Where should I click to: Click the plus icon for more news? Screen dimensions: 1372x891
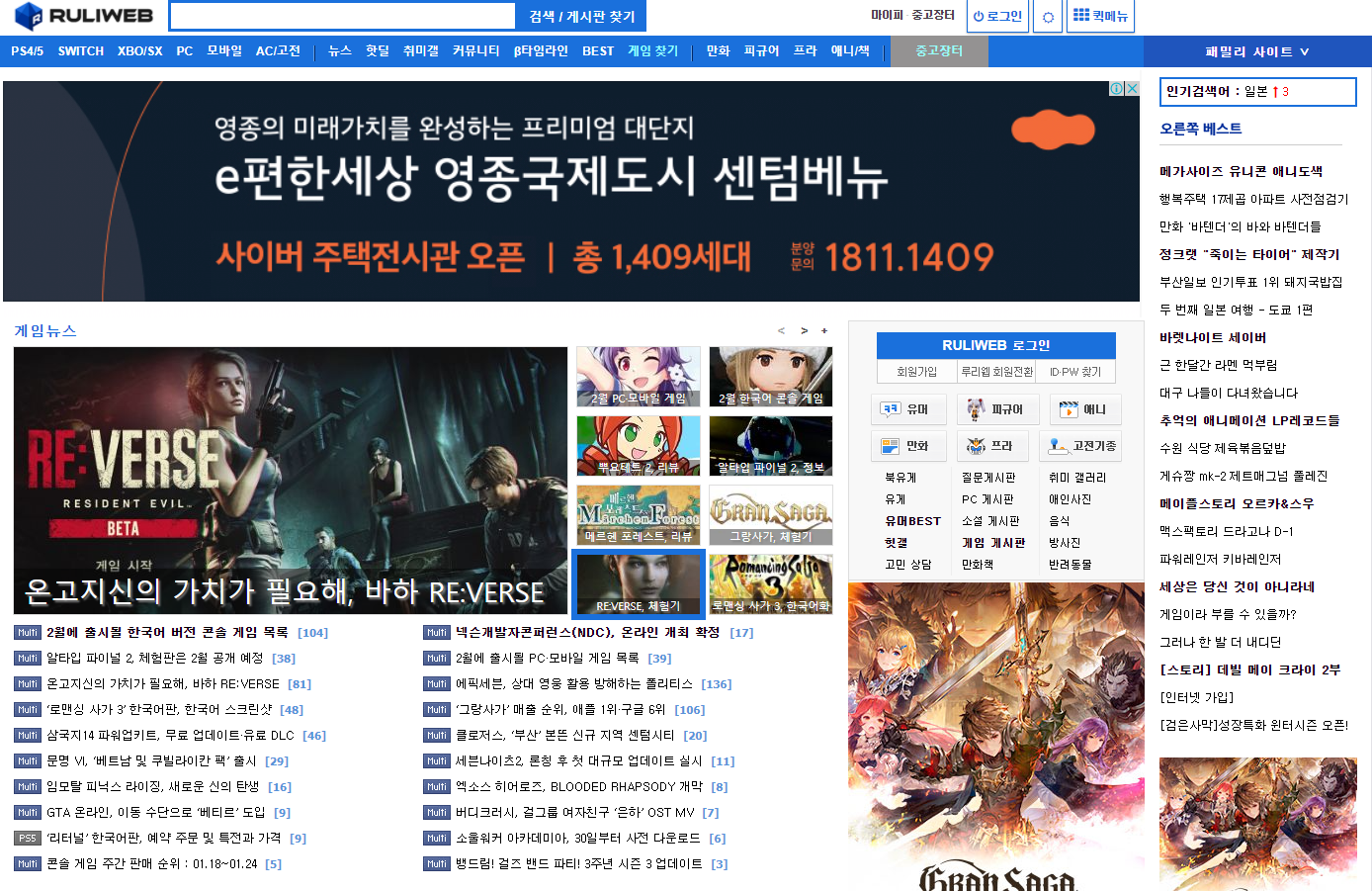pos(824,331)
